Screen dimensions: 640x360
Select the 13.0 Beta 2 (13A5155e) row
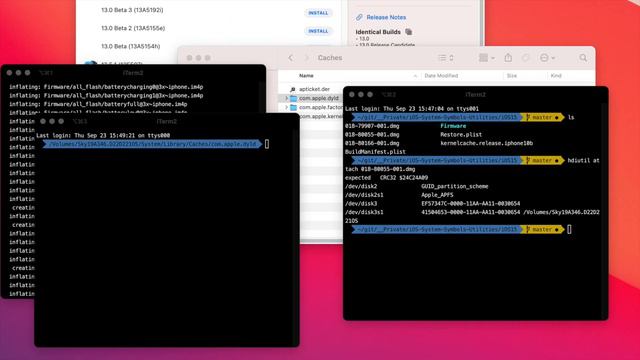click(x=133, y=28)
